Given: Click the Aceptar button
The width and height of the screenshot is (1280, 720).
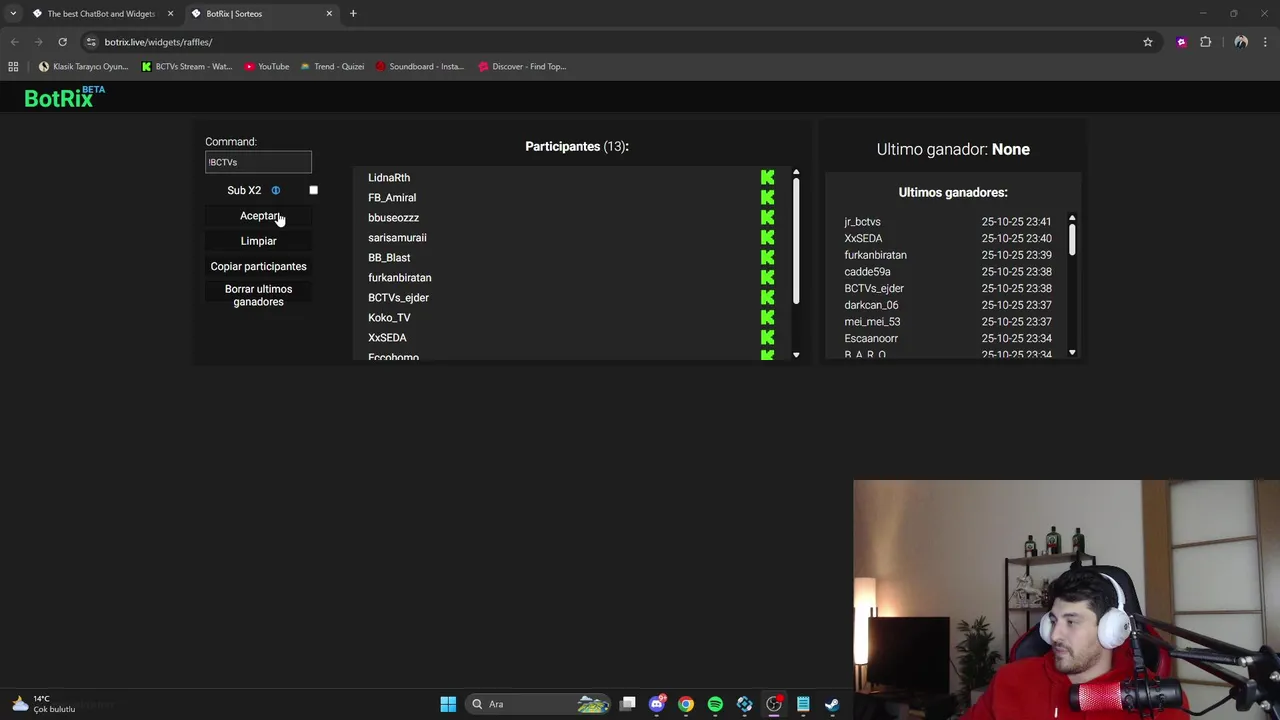Looking at the screenshot, I should point(258,216).
